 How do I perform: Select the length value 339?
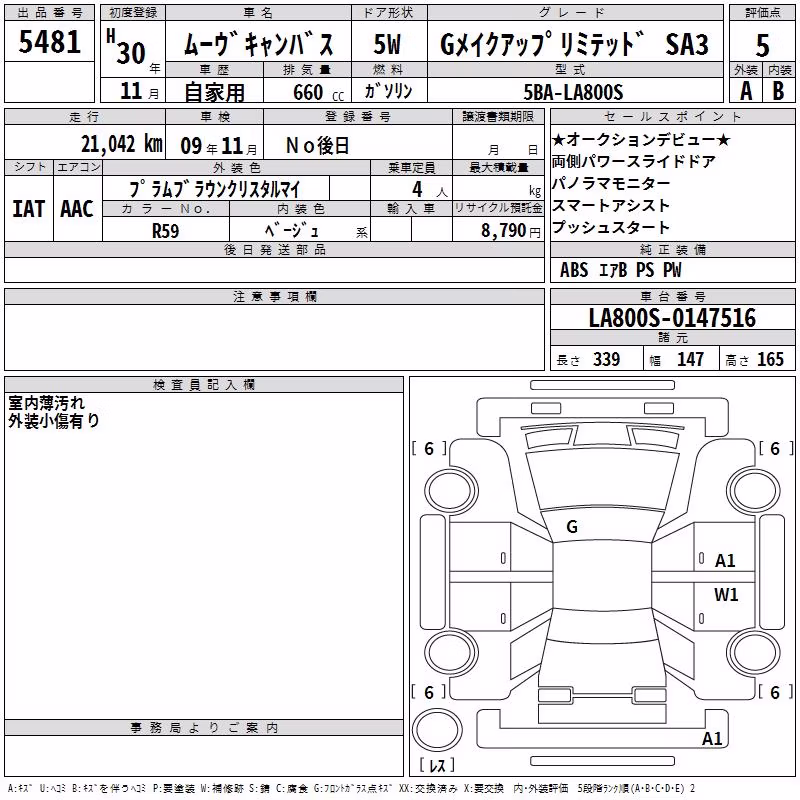[x=607, y=359]
